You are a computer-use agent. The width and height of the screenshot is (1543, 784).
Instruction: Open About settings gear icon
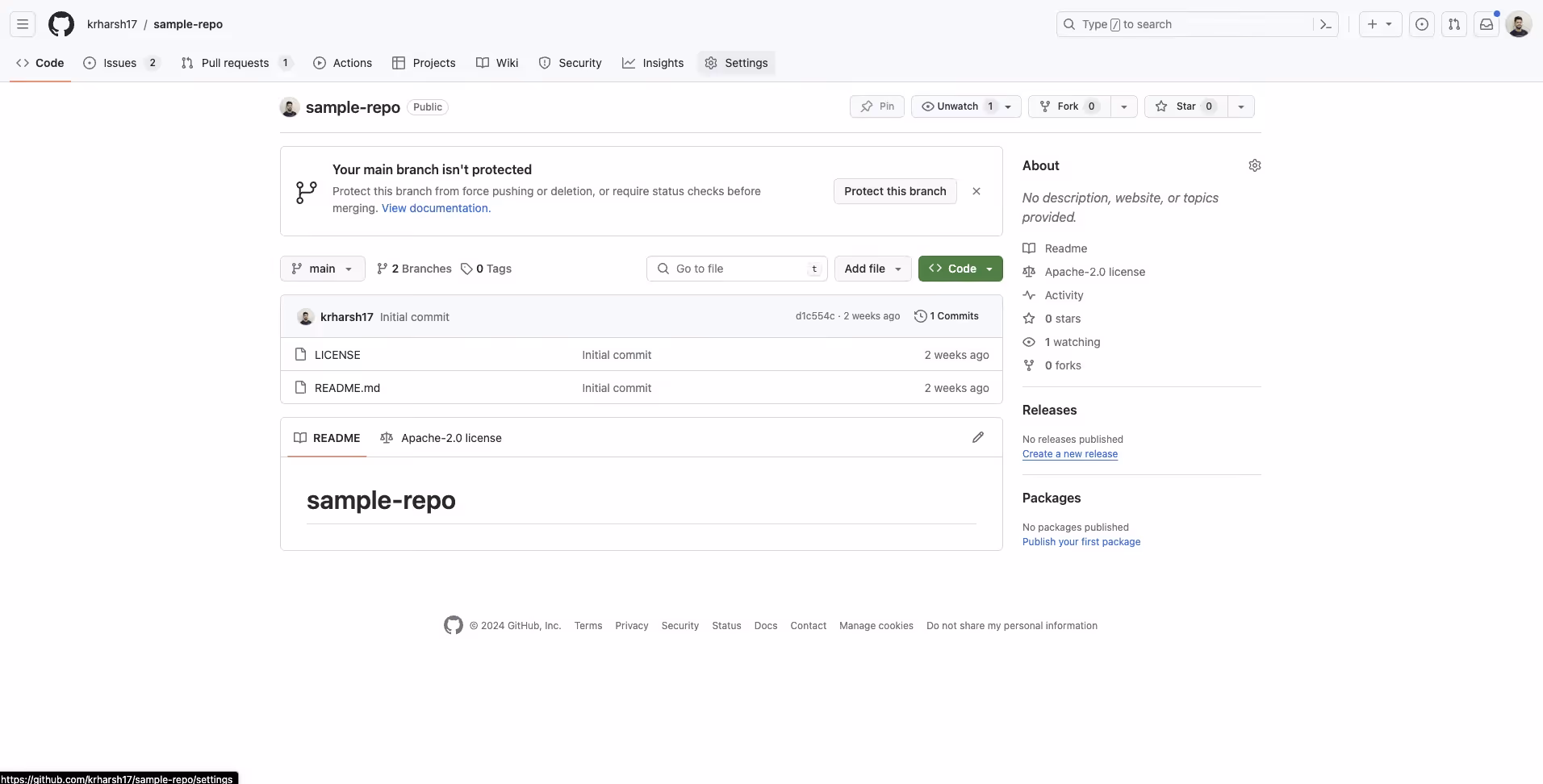click(x=1255, y=165)
